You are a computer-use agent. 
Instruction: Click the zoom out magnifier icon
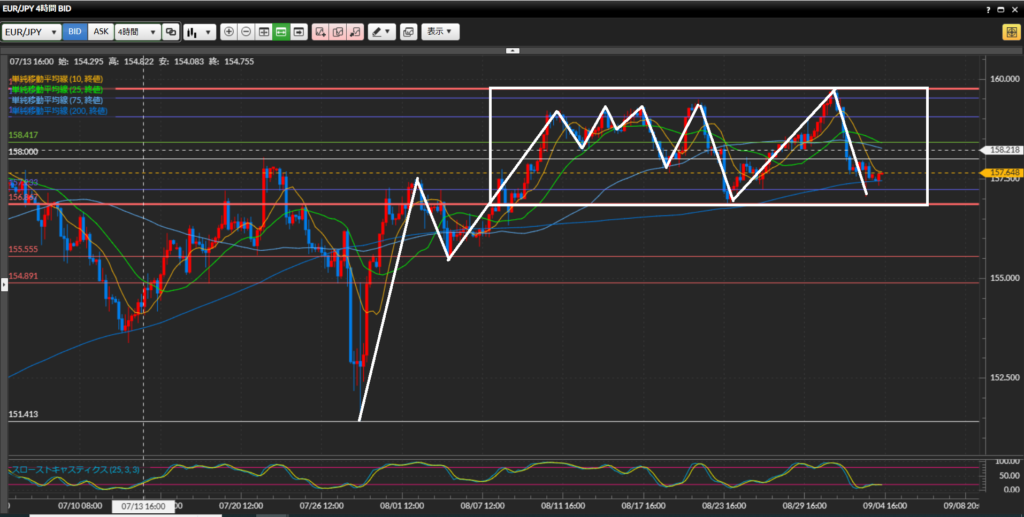point(246,32)
